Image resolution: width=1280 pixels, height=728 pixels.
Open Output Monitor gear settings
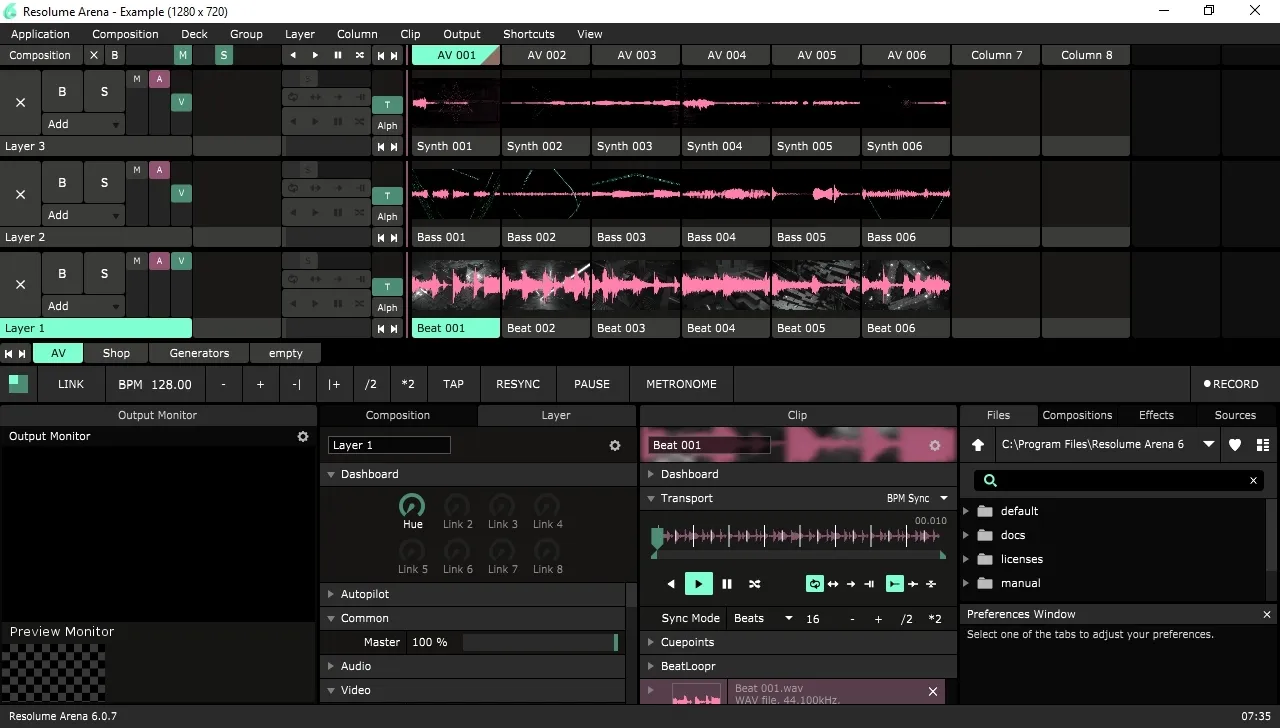(x=303, y=437)
